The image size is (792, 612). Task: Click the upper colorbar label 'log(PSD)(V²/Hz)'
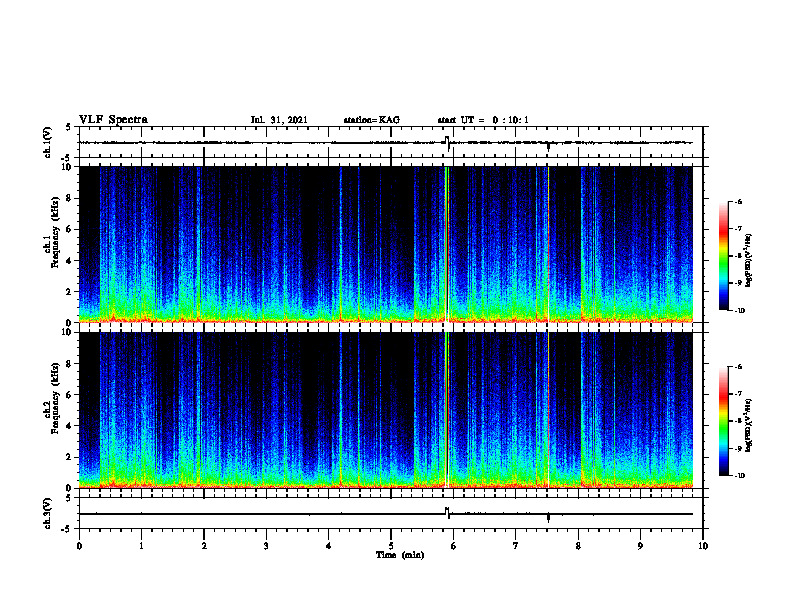tap(749, 261)
